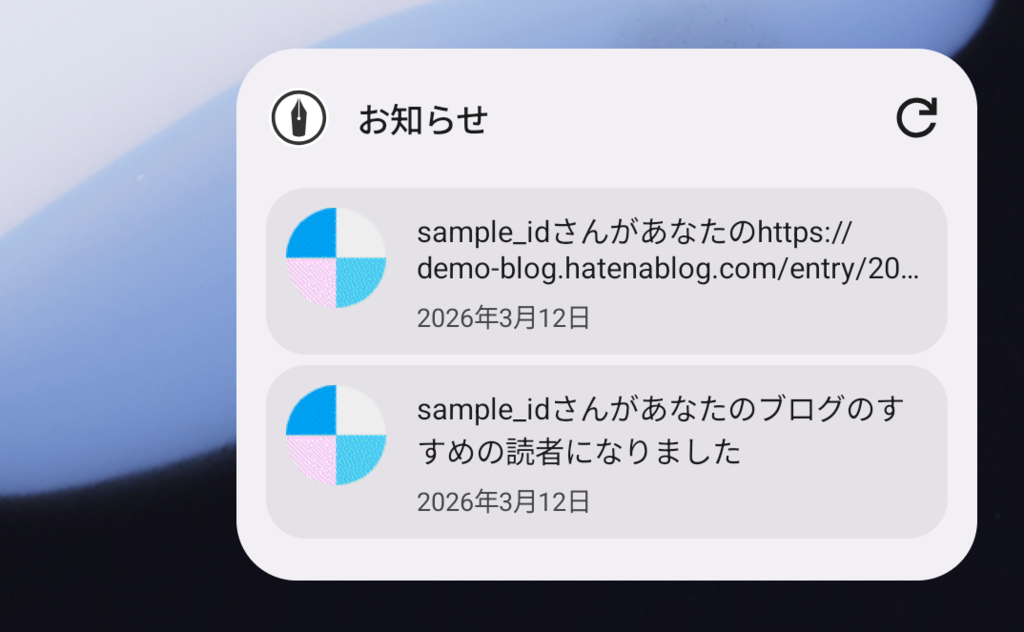
Task: Tap the 2026年3月12日 date on the first notification
Action: tap(504, 318)
